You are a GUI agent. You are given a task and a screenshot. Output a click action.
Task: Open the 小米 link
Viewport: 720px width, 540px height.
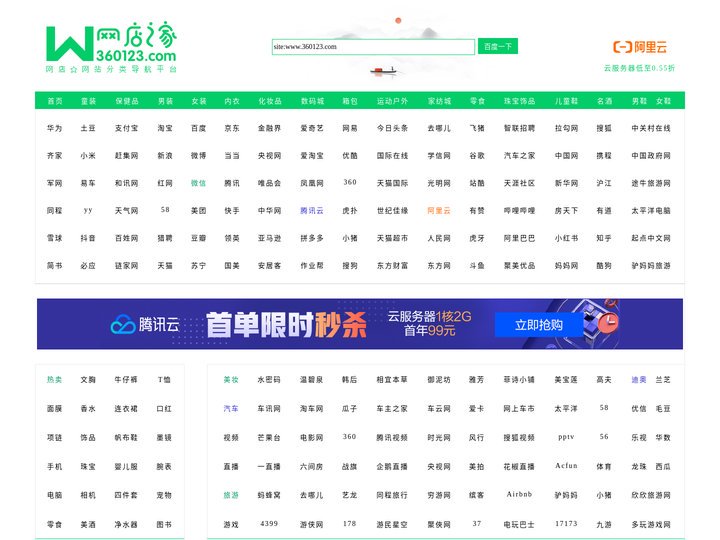(x=88, y=156)
